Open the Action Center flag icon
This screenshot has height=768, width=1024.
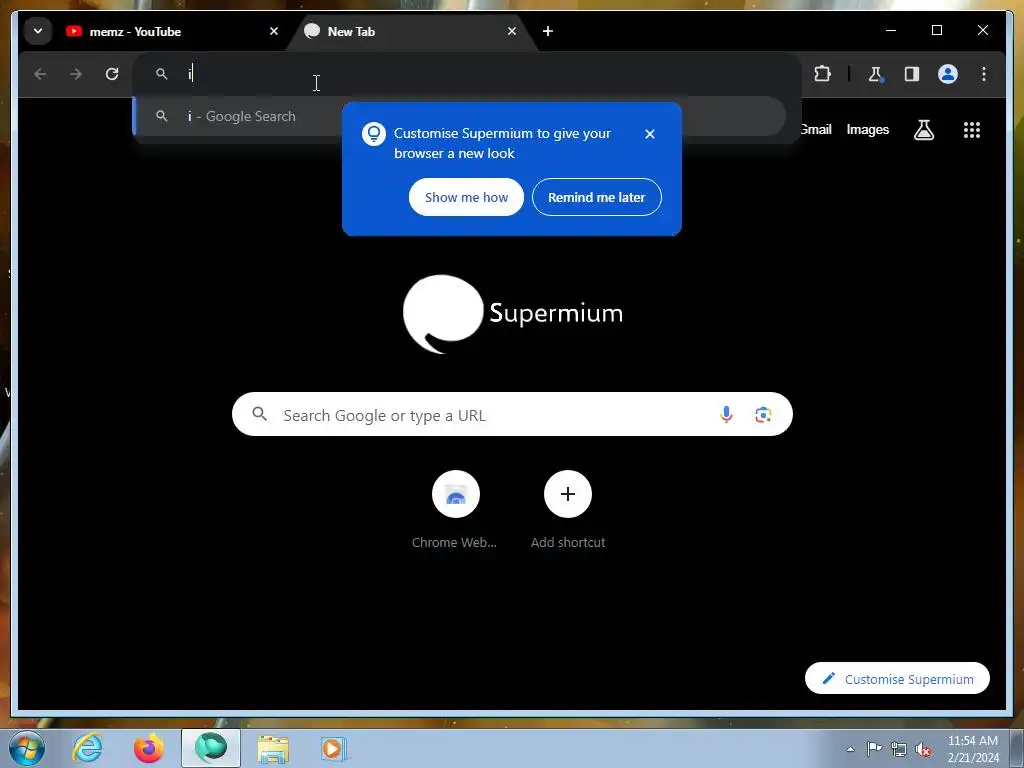(x=874, y=748)
